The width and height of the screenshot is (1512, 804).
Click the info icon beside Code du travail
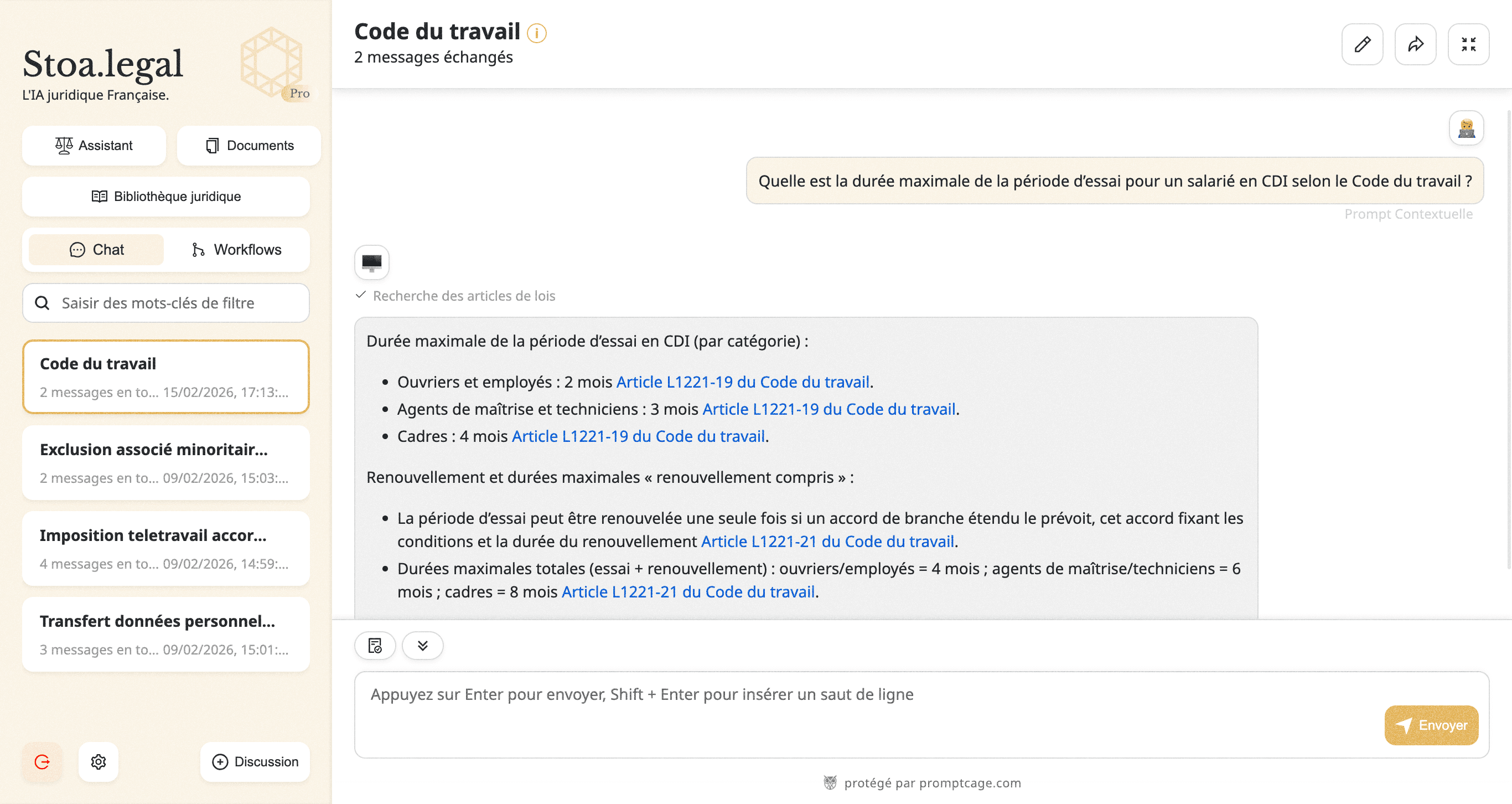(x=536, y=33)
